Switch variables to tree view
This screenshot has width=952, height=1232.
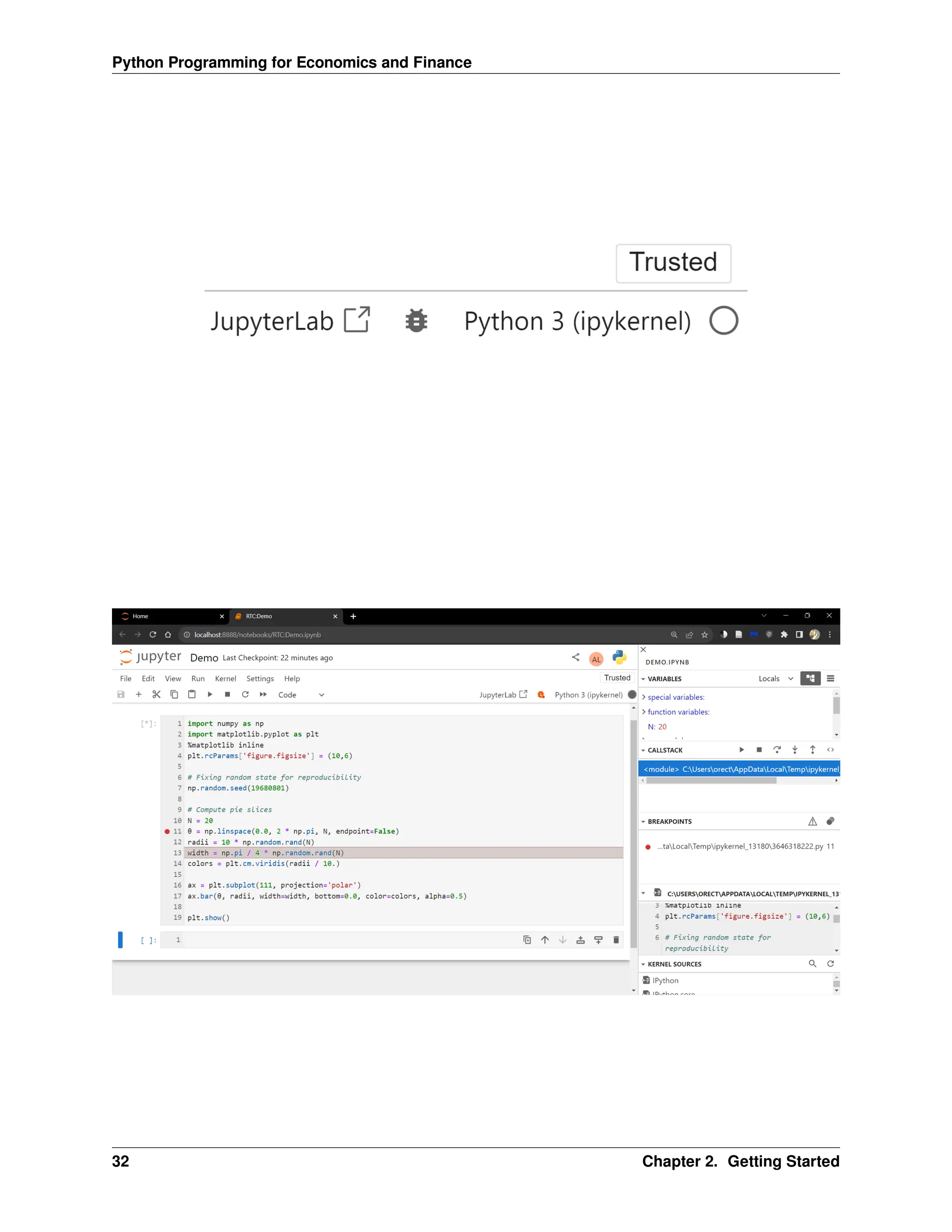coord(810,679)
